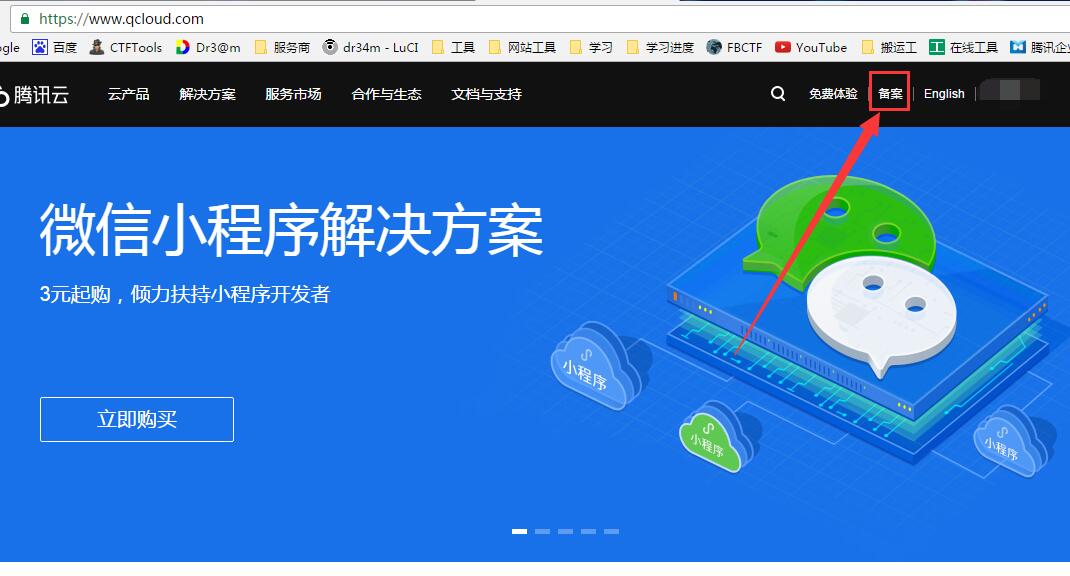Click the 腾讯云 logo
Viewport: 1070px width, 576px height.
(34, 94)
